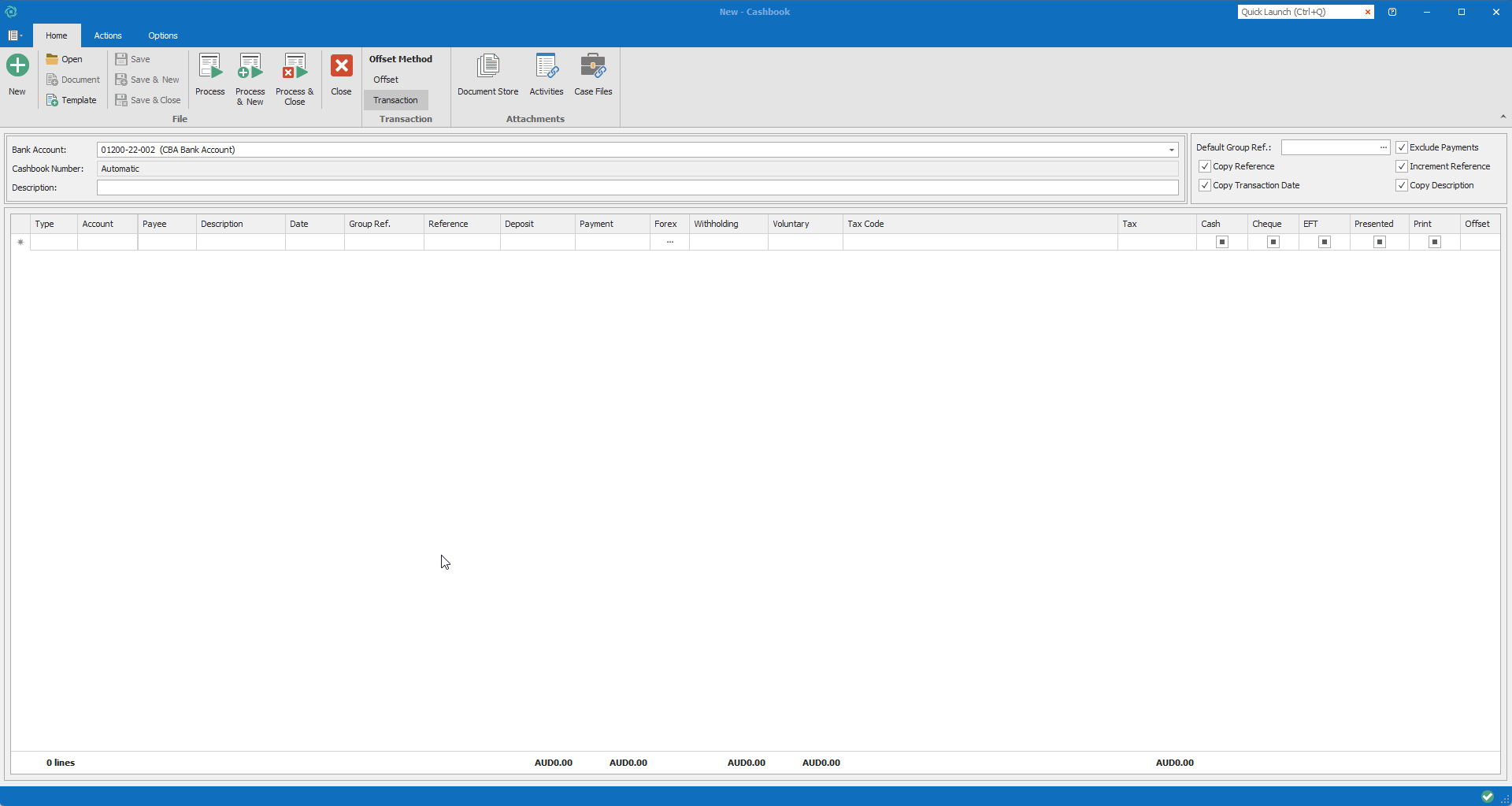Open the Document Store
This screenshot has height=806, width=1512.
487,68
